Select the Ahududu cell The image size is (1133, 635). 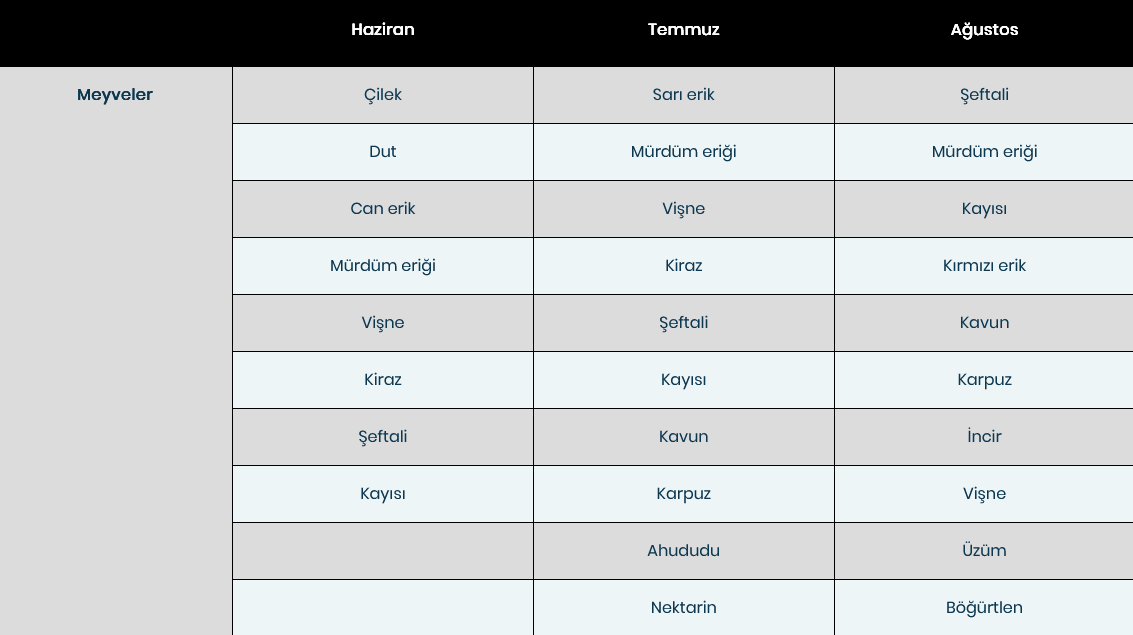684,550
